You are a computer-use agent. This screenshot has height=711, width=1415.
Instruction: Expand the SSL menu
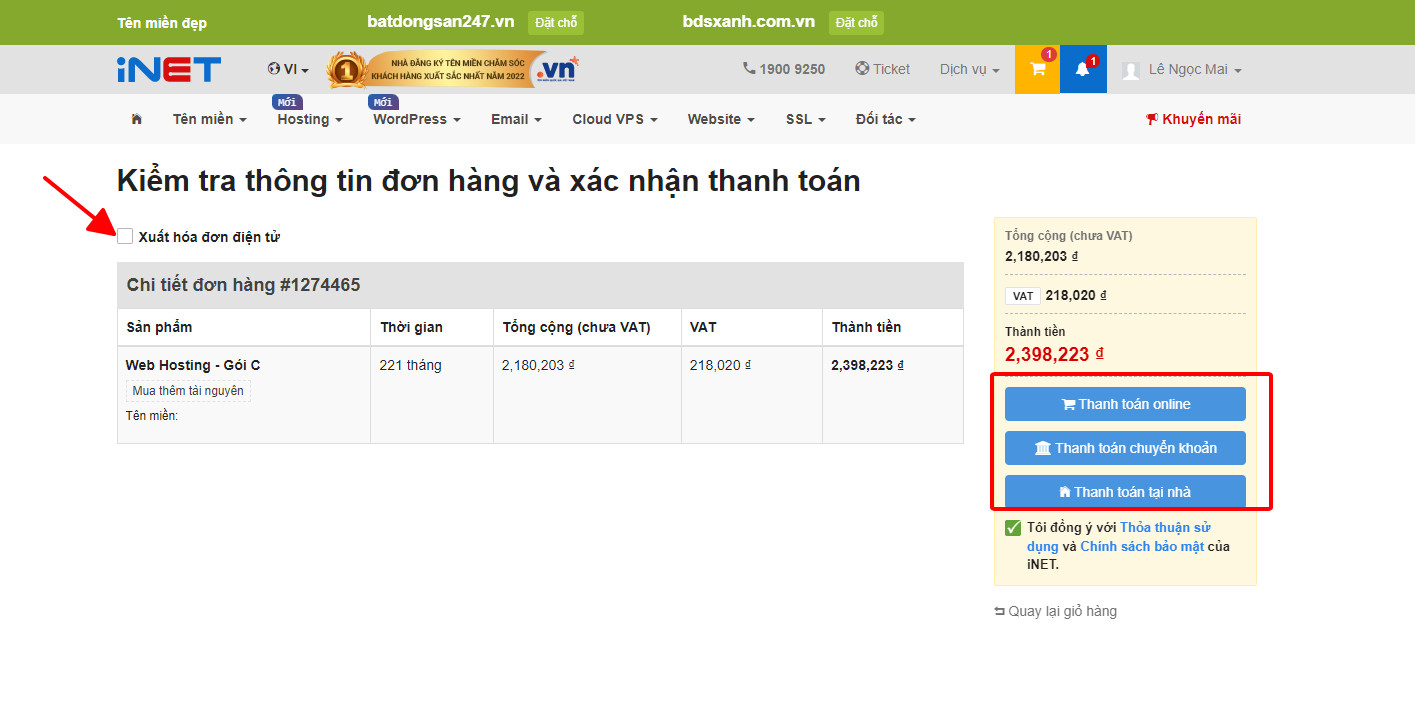coord(806,119)
